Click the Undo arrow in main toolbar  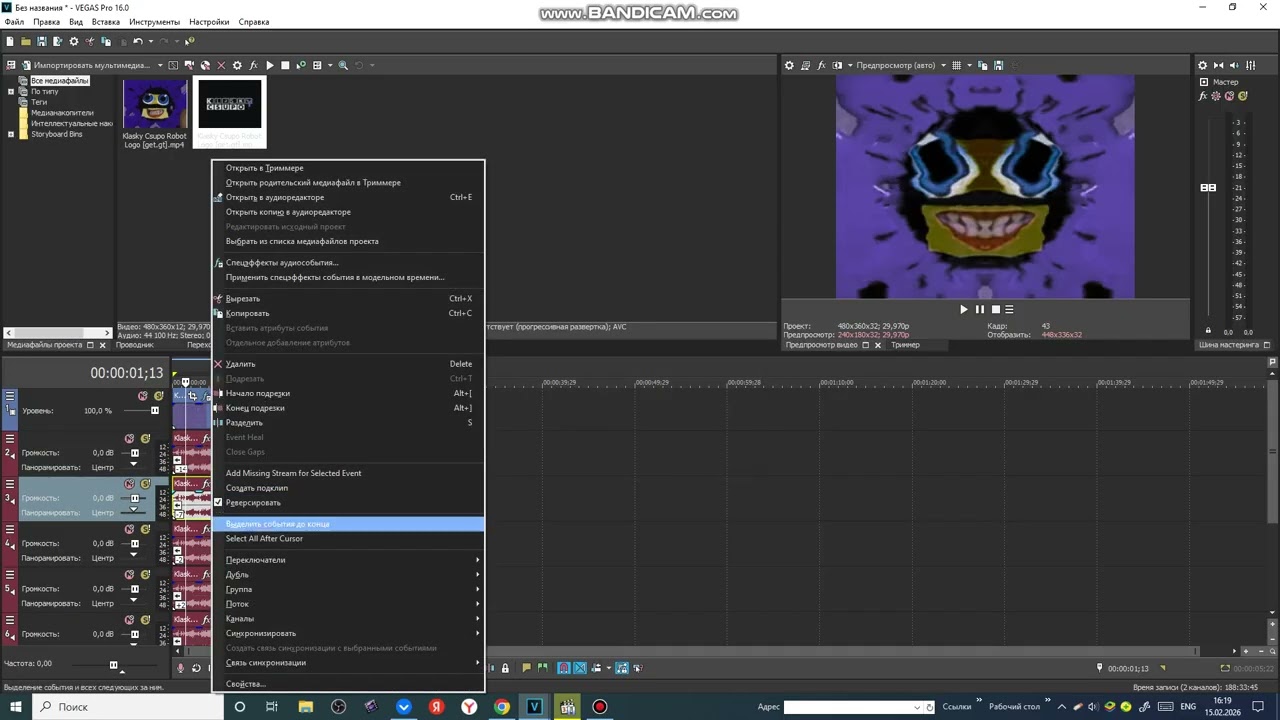(x=138, y=41)
